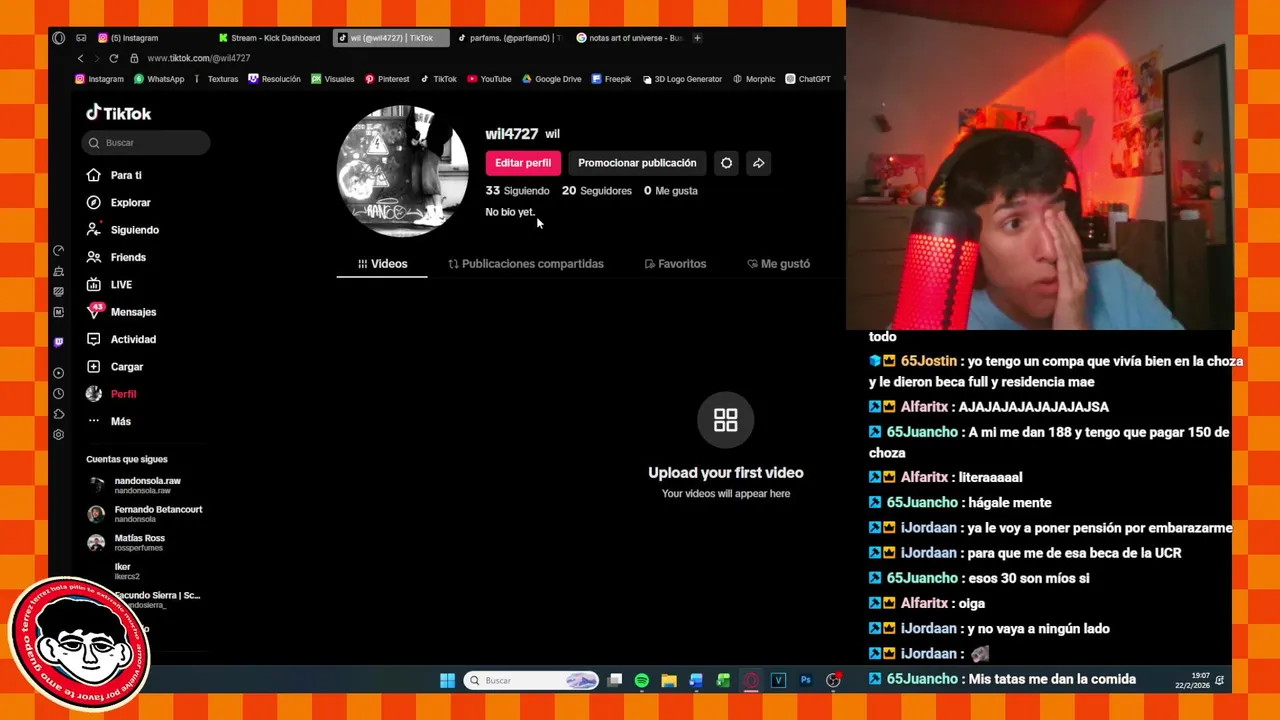Open OBS Studio from the taskbar
Image resolution: width=1280 pixels, height=720 pixels.
point(833,681)
